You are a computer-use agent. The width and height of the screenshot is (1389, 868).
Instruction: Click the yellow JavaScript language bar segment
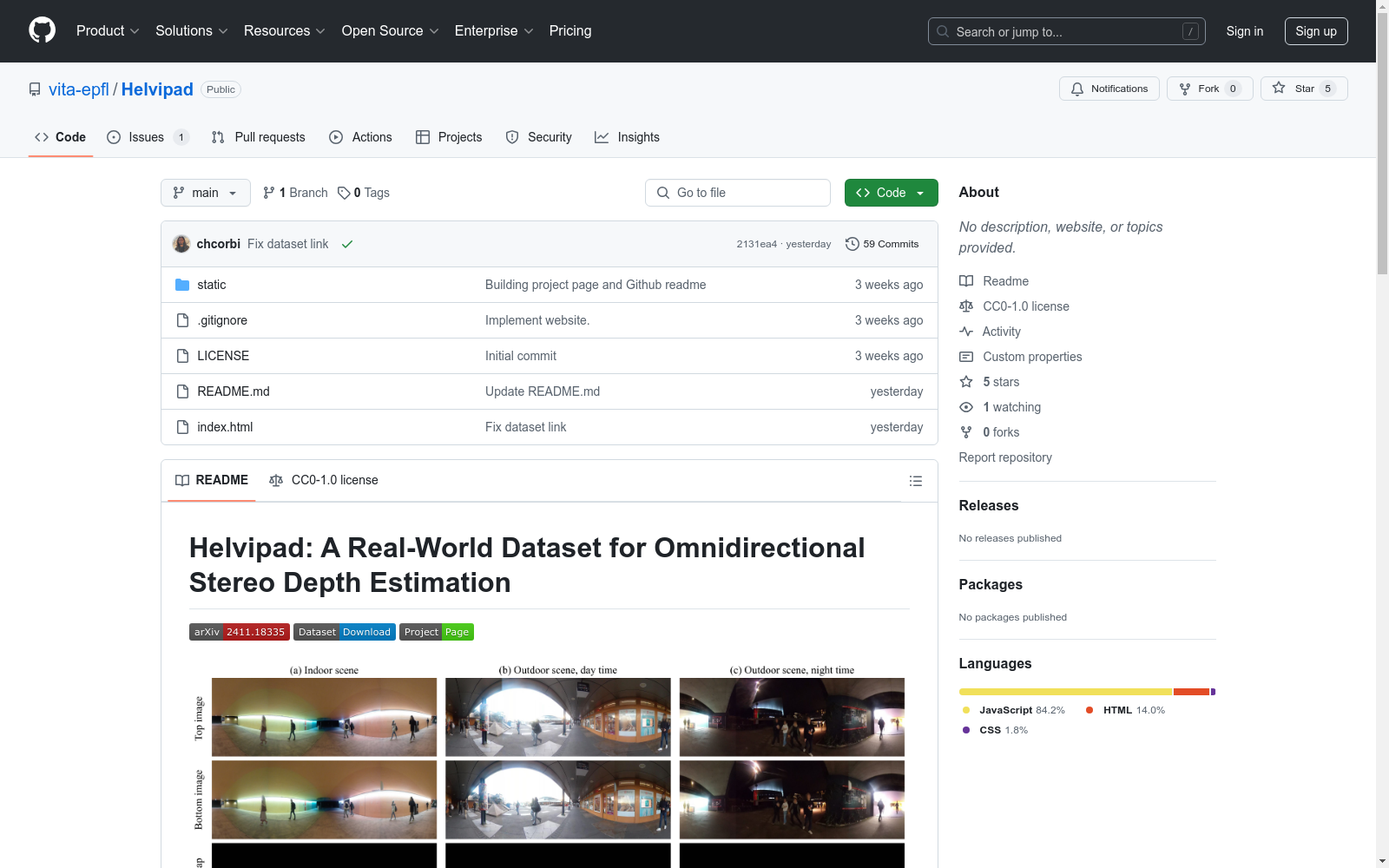click(x=1066, y=692)
